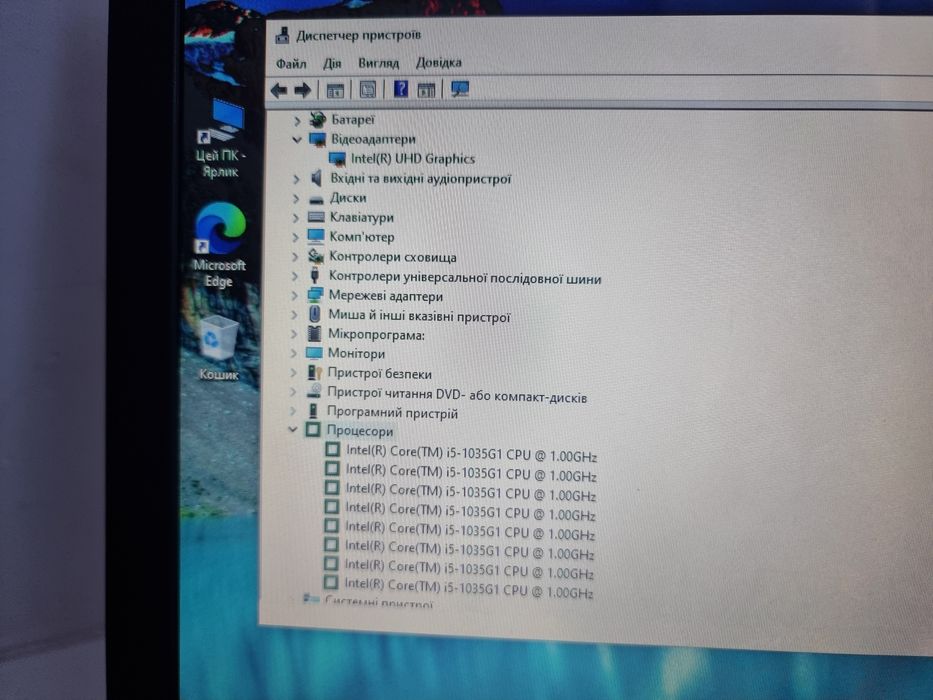Select the DVD drive category icon

pyautogui.click(x=314, y=392)
